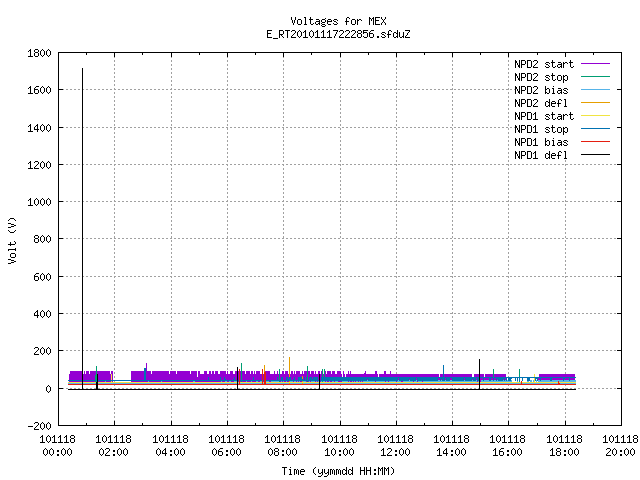Click the 'NPD2 start' legend label
The image size is (640, 480).
[544, 64]
